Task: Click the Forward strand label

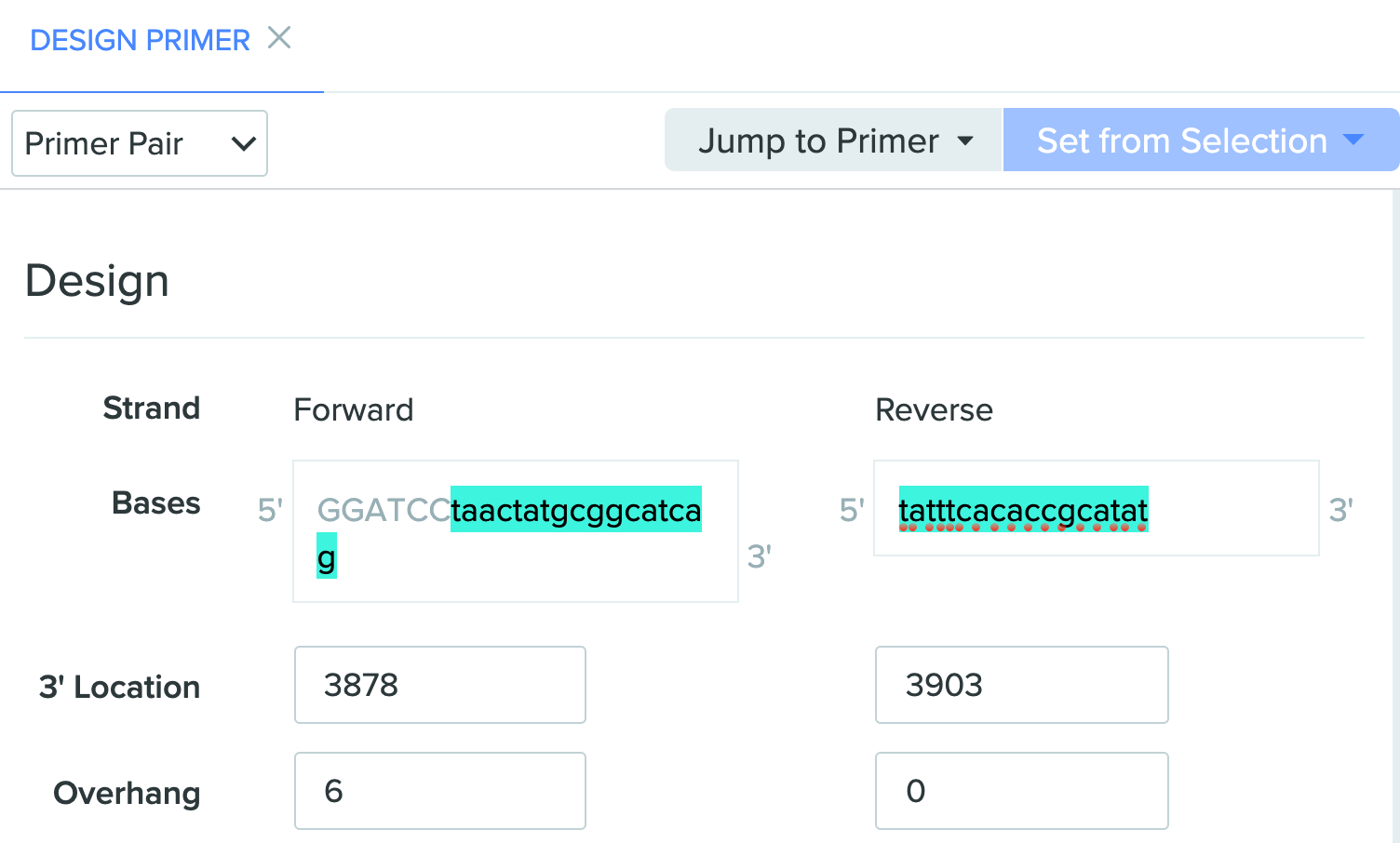Action: pyautogui.click(x=353, y=409)
